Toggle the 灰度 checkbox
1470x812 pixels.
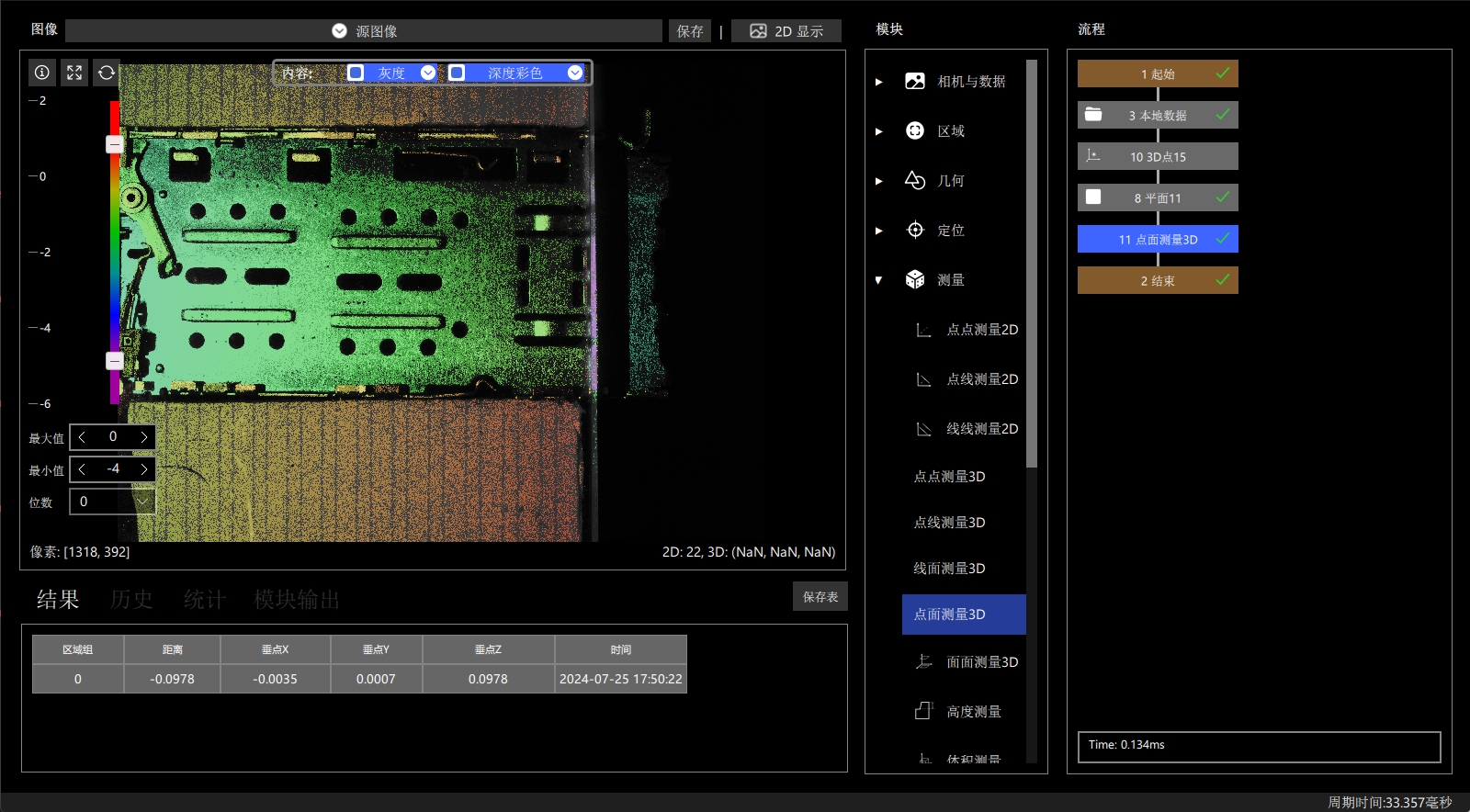coord(356,73)
